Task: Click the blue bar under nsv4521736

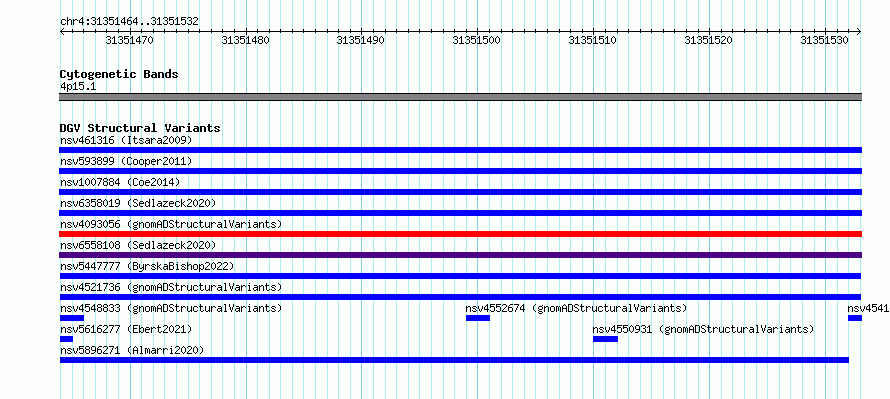Action: pos(460,297)
